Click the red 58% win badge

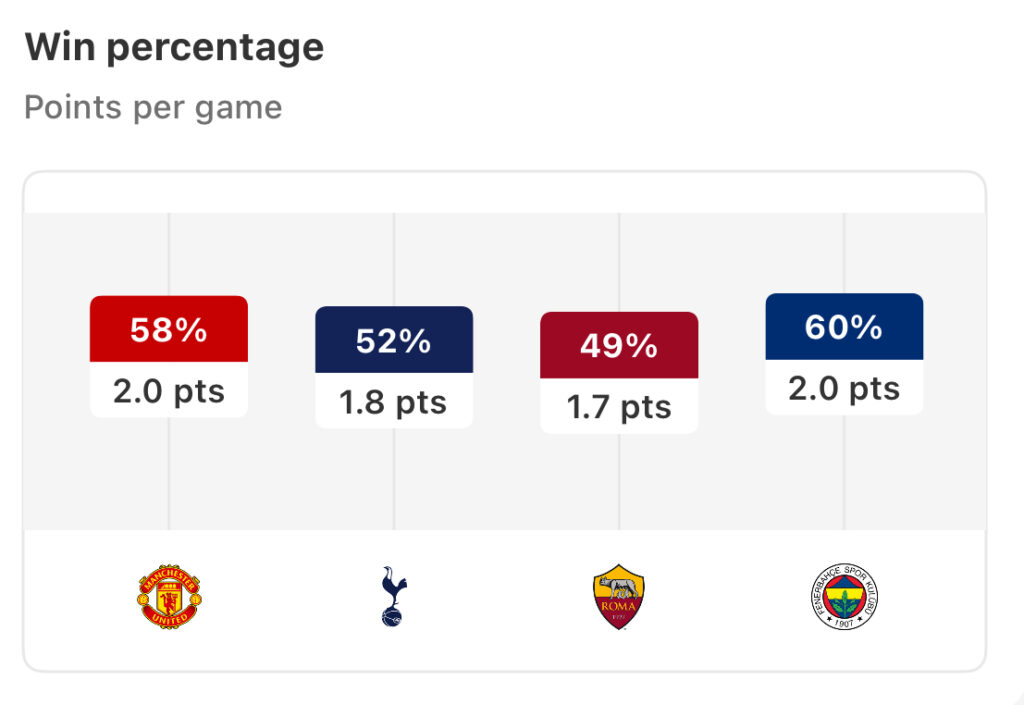169,329
